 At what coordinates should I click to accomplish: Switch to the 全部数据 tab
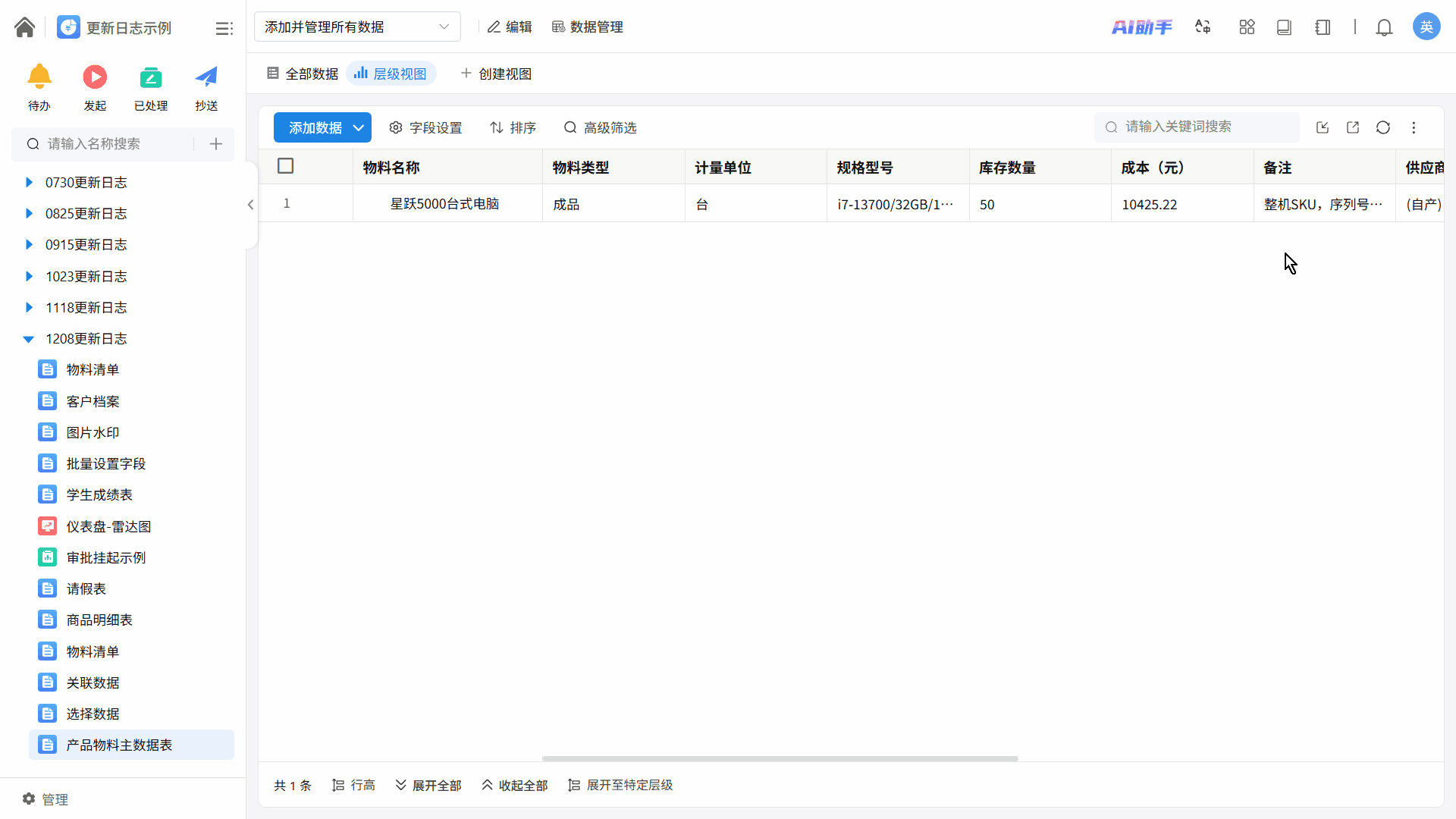coord(303,74)
